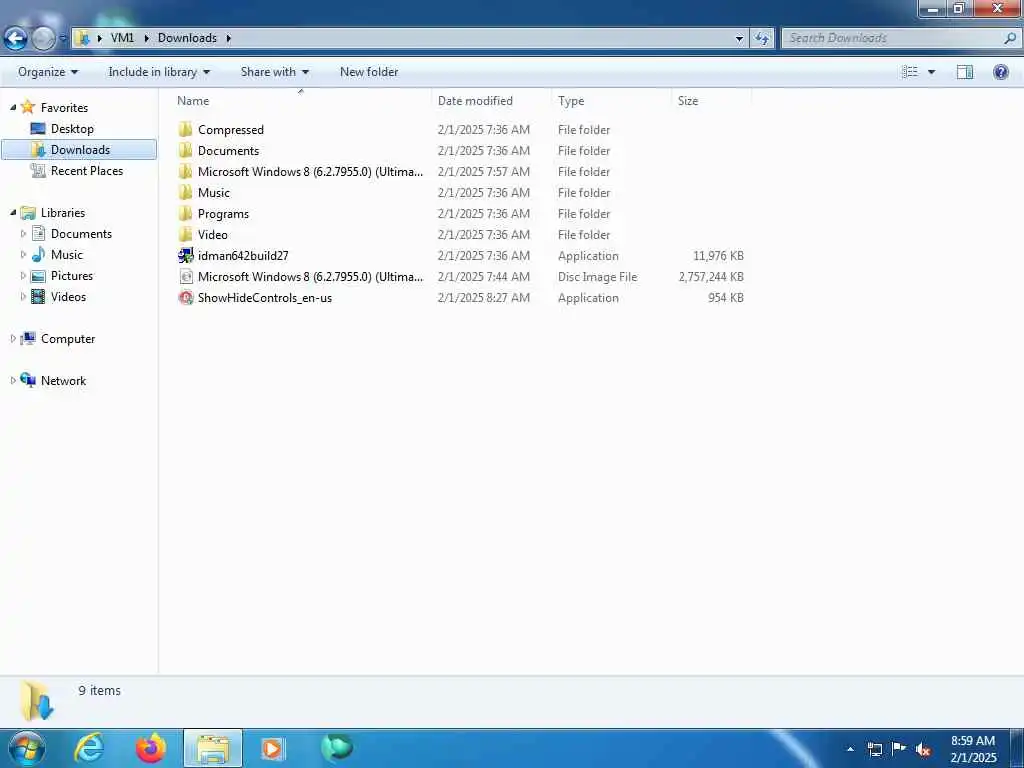Expand the Pictures library node
Viewport: 1024px width, 768px height.
tap(24, 276)
